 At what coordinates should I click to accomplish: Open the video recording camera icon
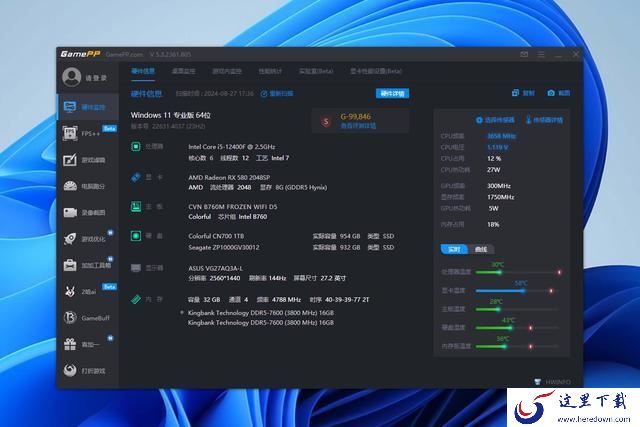point(70,212)
